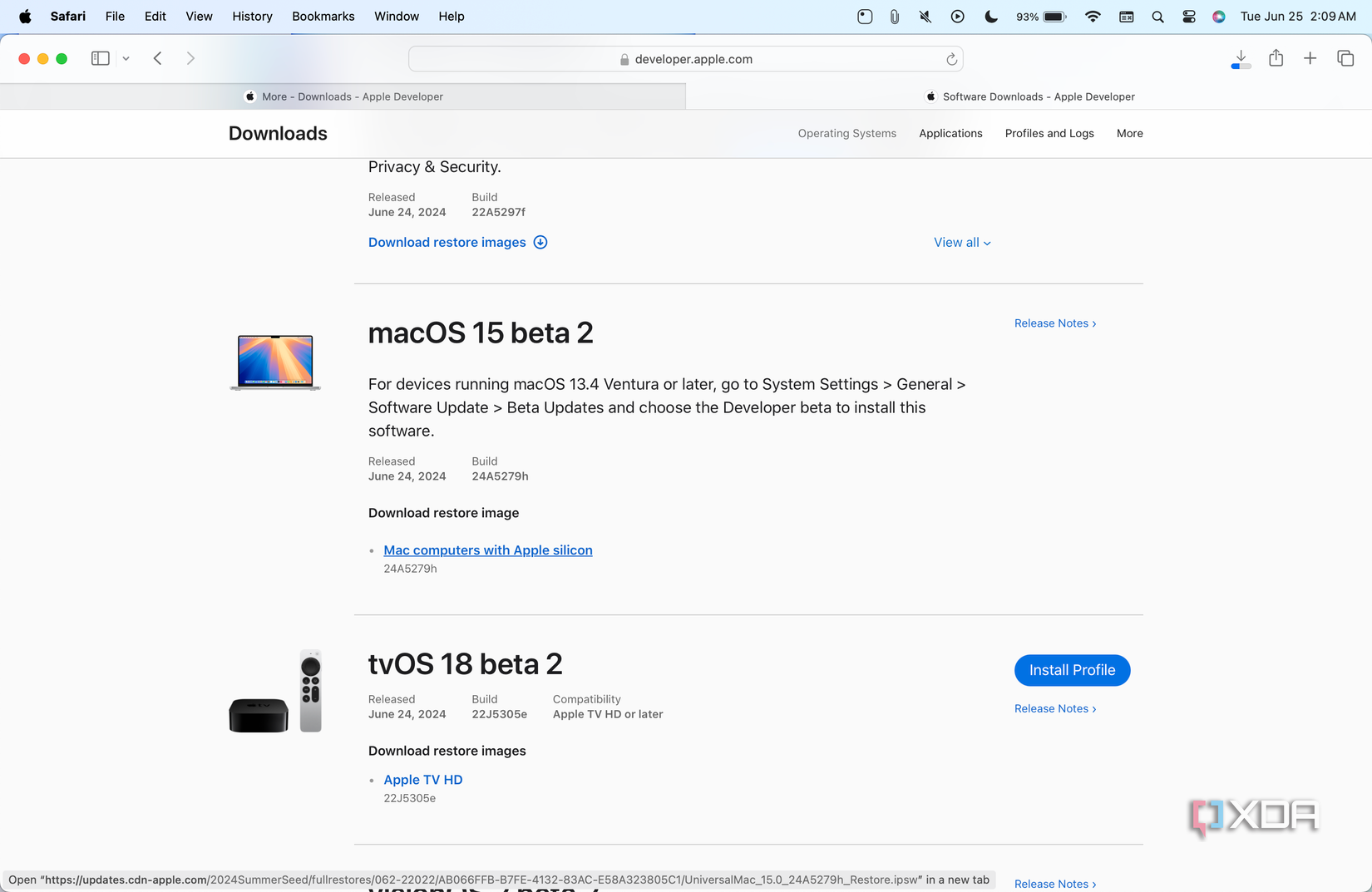Click the Now Playing menu bar icon
Viewport: 1372px width, 892px height.
click(x=957, y=17)
